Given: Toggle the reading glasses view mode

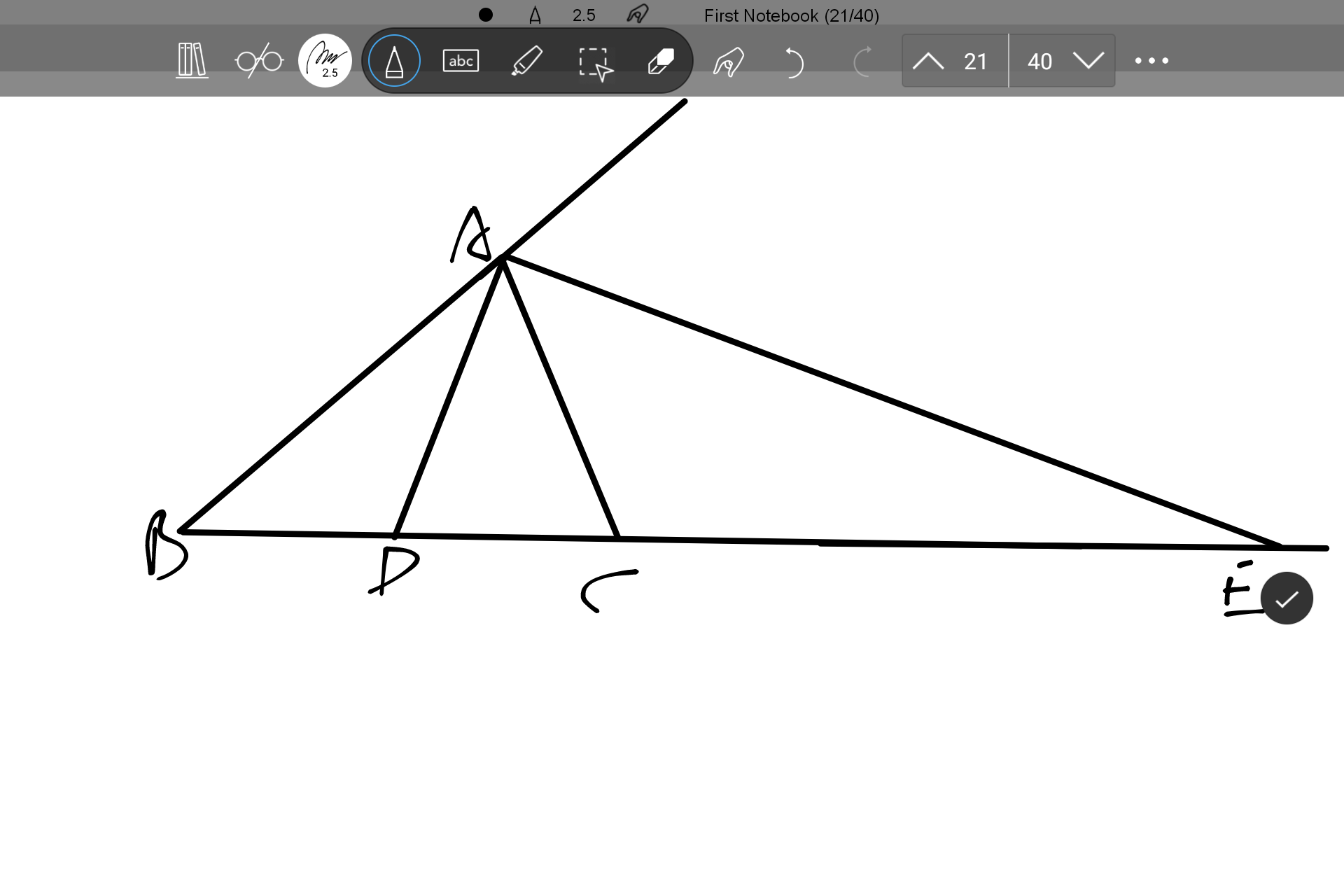Looking at the screenshot, I should [259, 61].
